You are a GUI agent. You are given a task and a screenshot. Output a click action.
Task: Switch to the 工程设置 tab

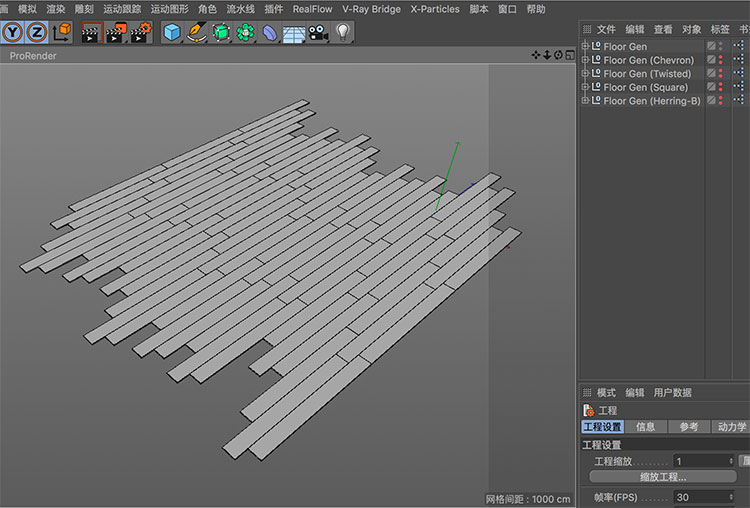(x=603, y=427)
